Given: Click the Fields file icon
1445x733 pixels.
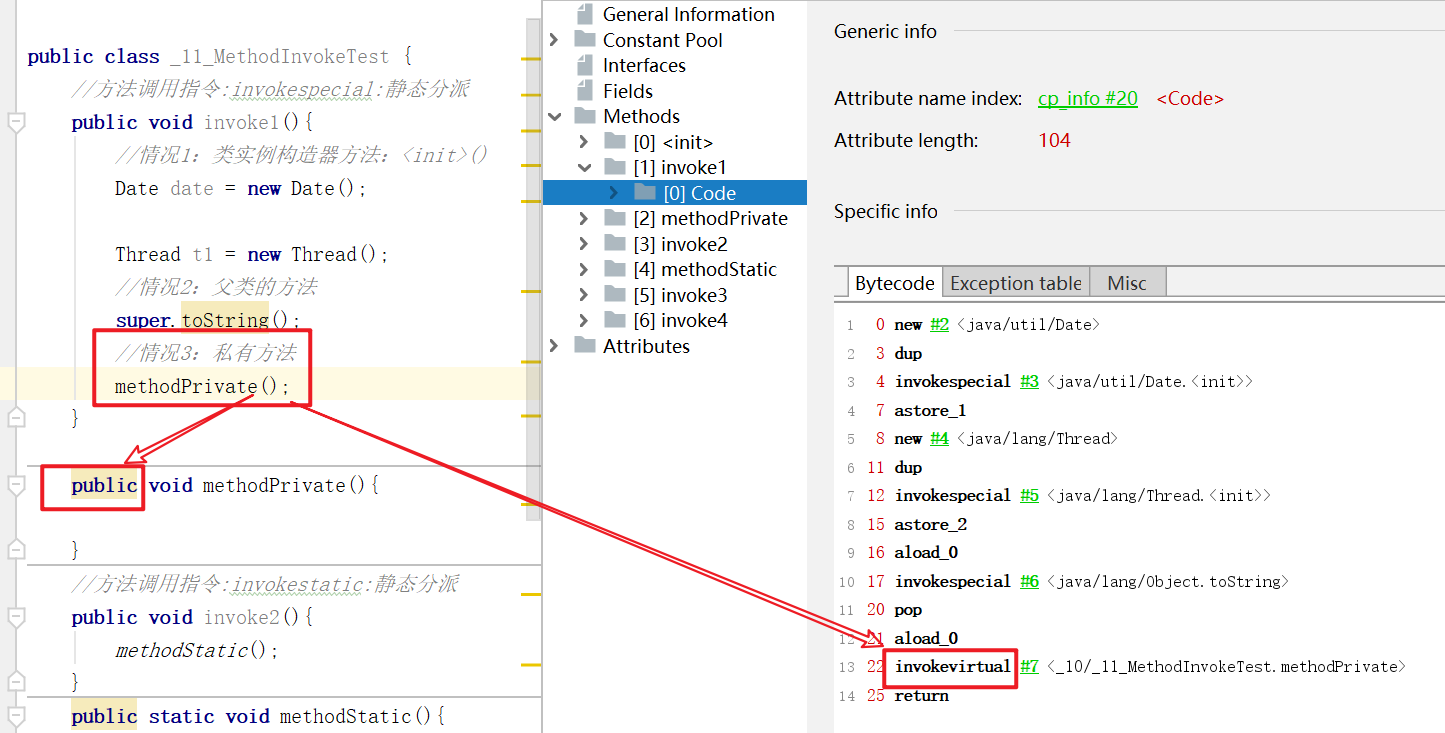Looking at the screenshot, I should click(x=585, y=91).
